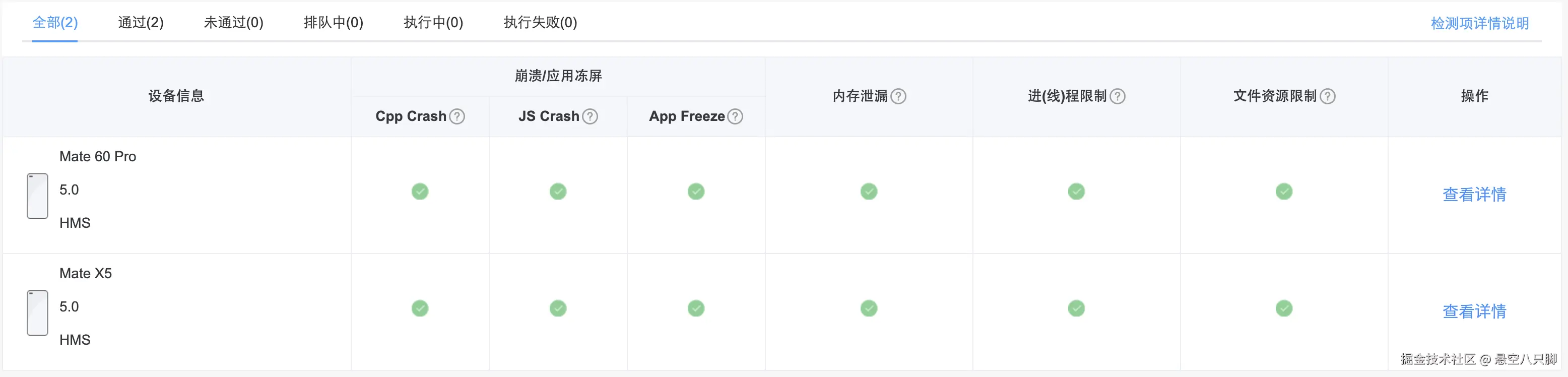Open the 排队中(0) tab

click(334, 23)
